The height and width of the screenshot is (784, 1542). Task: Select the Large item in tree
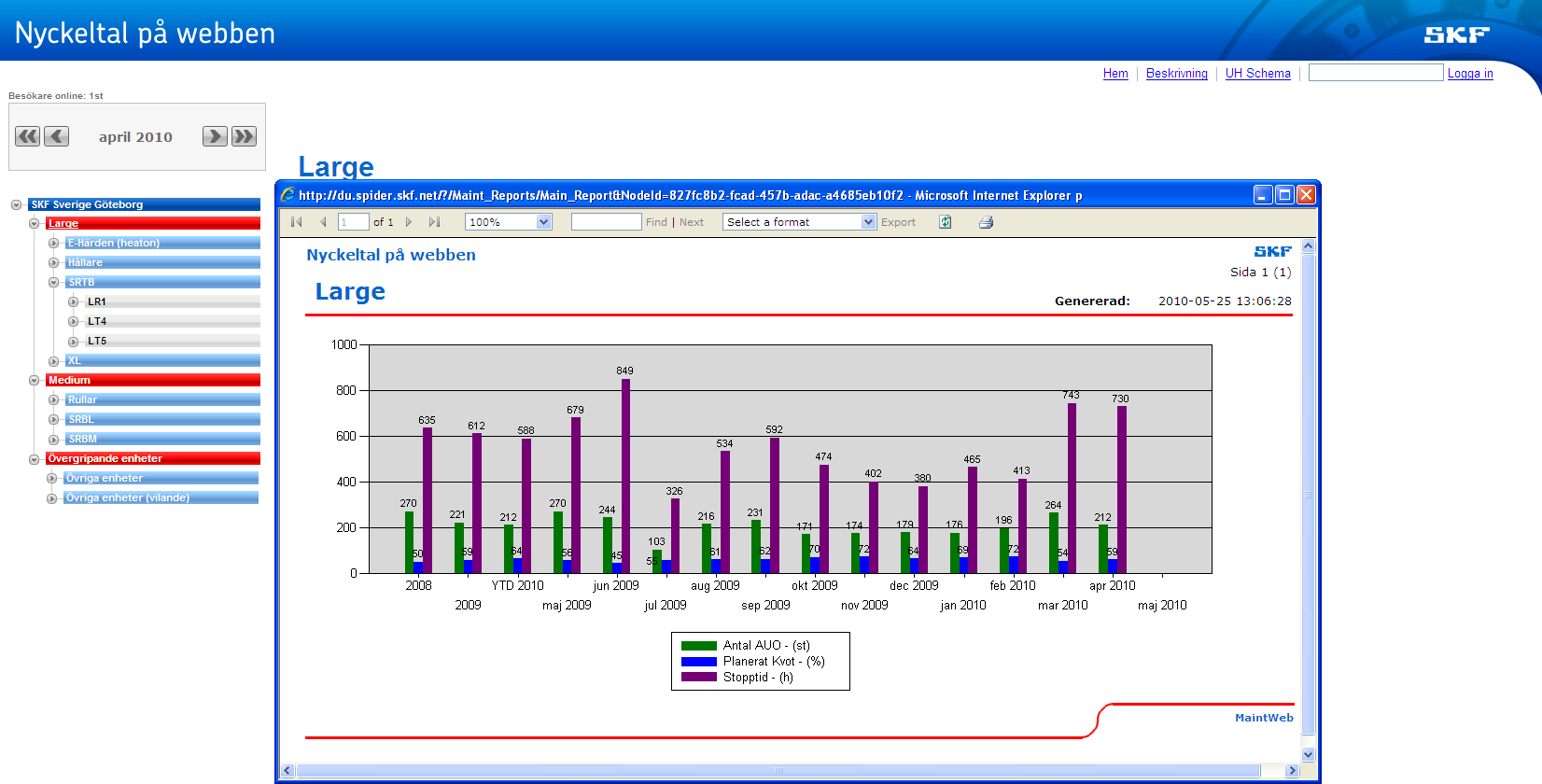coord(153,223)
